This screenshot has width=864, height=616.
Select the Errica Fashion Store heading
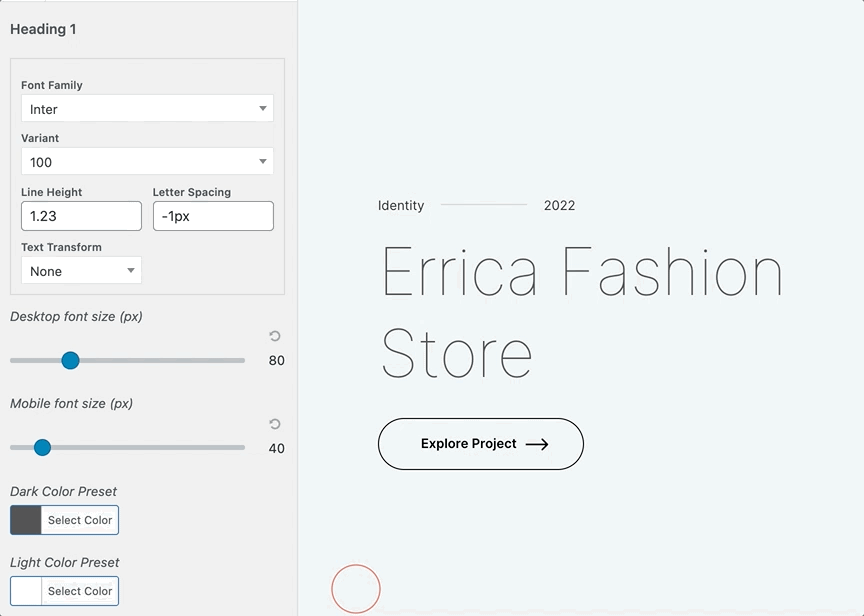tap(581, 312)
